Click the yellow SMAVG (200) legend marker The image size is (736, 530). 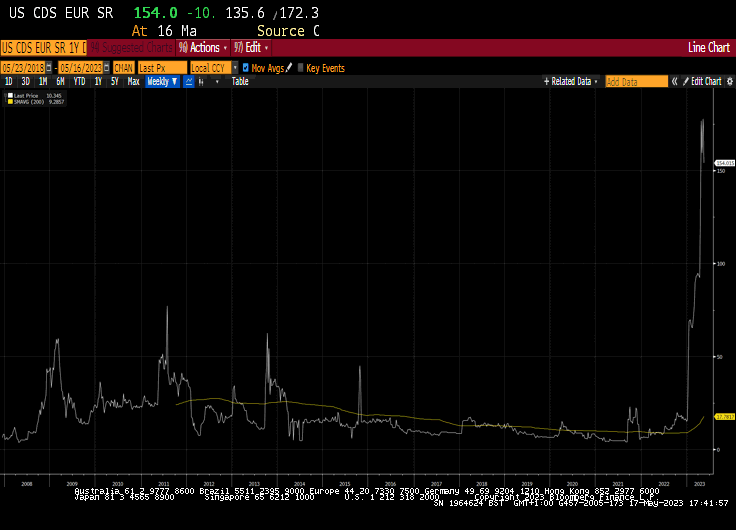pos(10,101)
